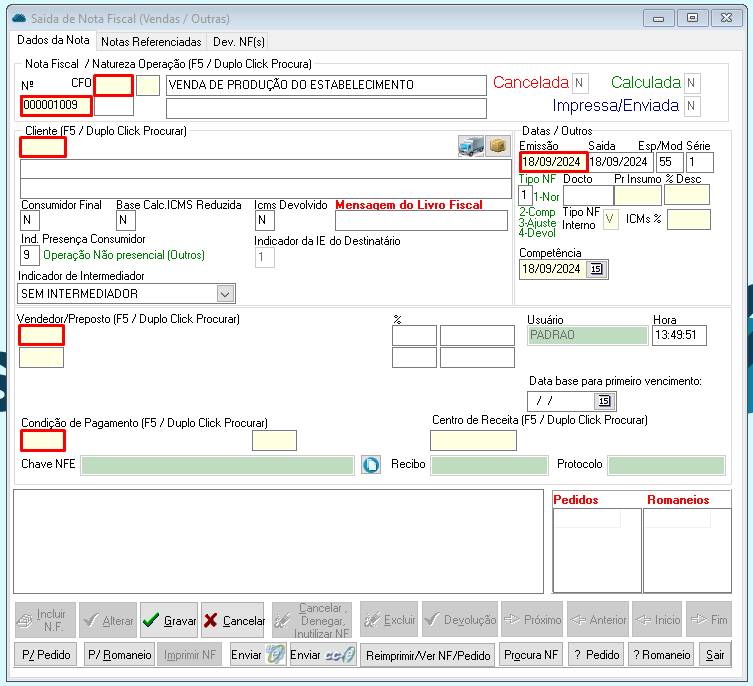
Task: Click the Reimprimir/Ver NF/Pedido button
Action: (x=428, y=655)
